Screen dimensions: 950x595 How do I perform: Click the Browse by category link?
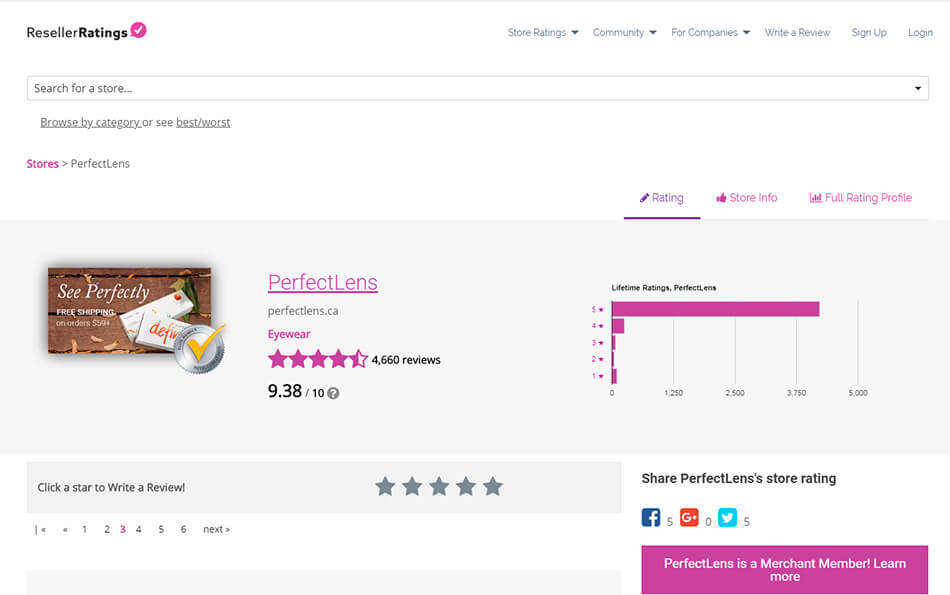[x=90, y=122]
